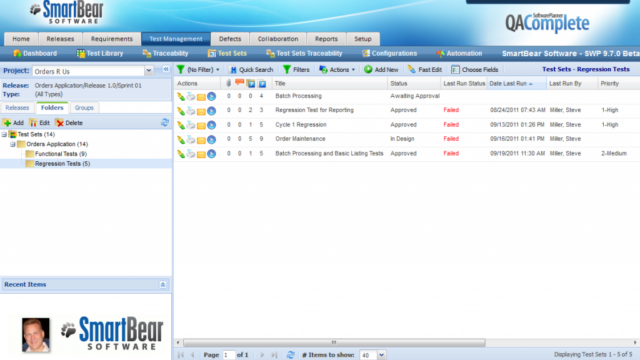
Task: Open the Filters tool
Action: click(296, 70)
